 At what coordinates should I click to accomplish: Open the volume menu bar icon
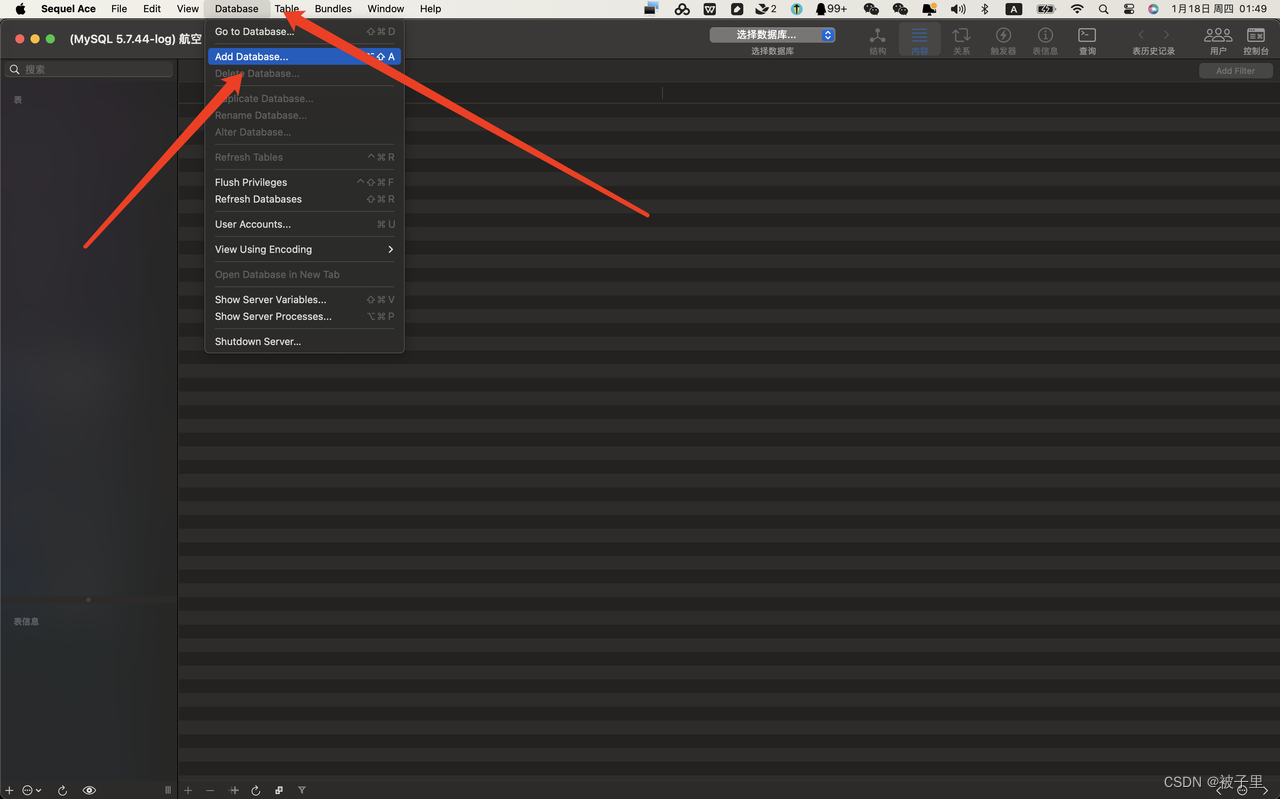pyautogui.click(x=958, y=9)
